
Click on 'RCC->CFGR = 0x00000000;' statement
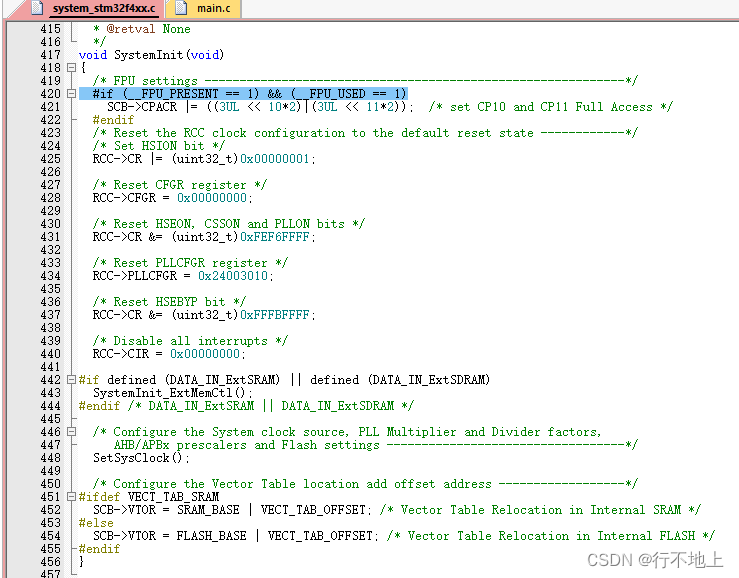pyautogui.click(x=172, y=198)
